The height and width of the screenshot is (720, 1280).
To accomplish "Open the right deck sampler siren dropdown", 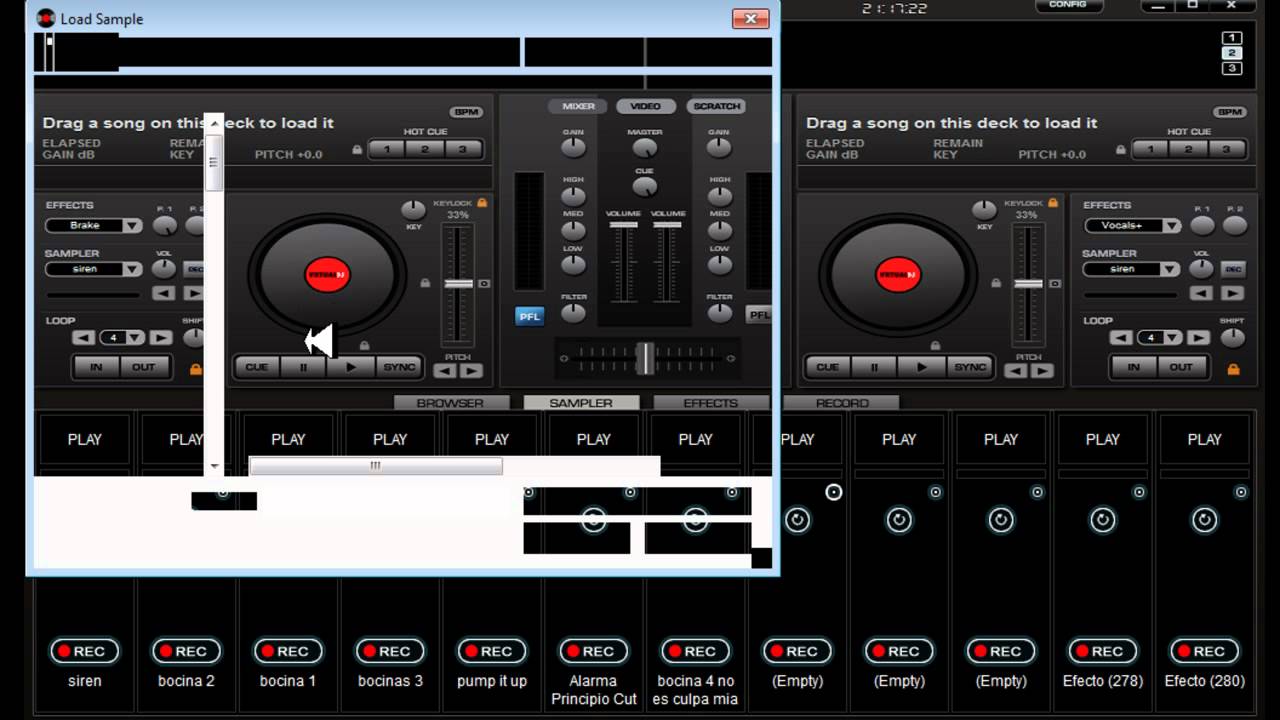I will pyautogui.click(x=1170, y=269).
